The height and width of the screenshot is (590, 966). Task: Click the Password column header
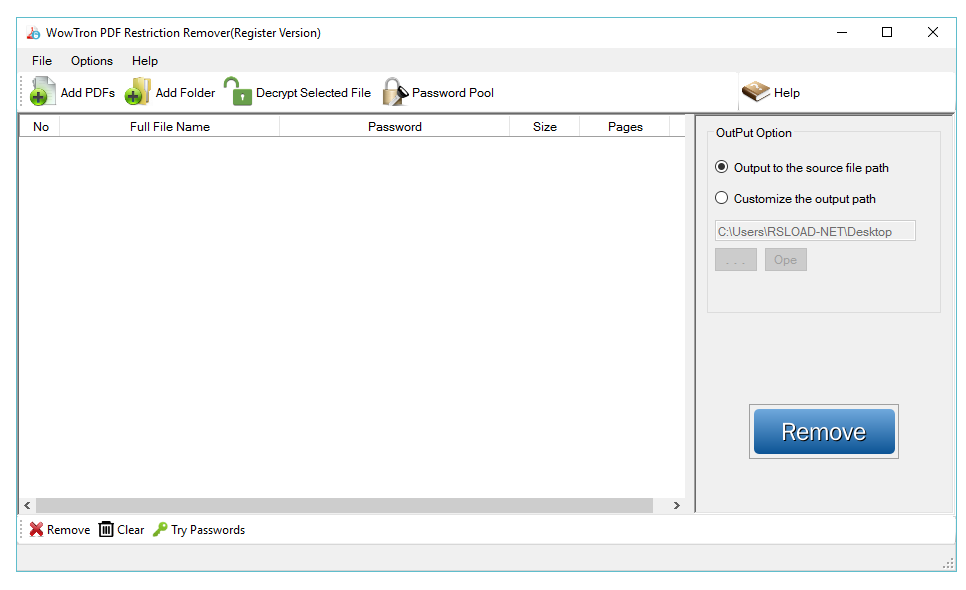click(x=394, y=126)
